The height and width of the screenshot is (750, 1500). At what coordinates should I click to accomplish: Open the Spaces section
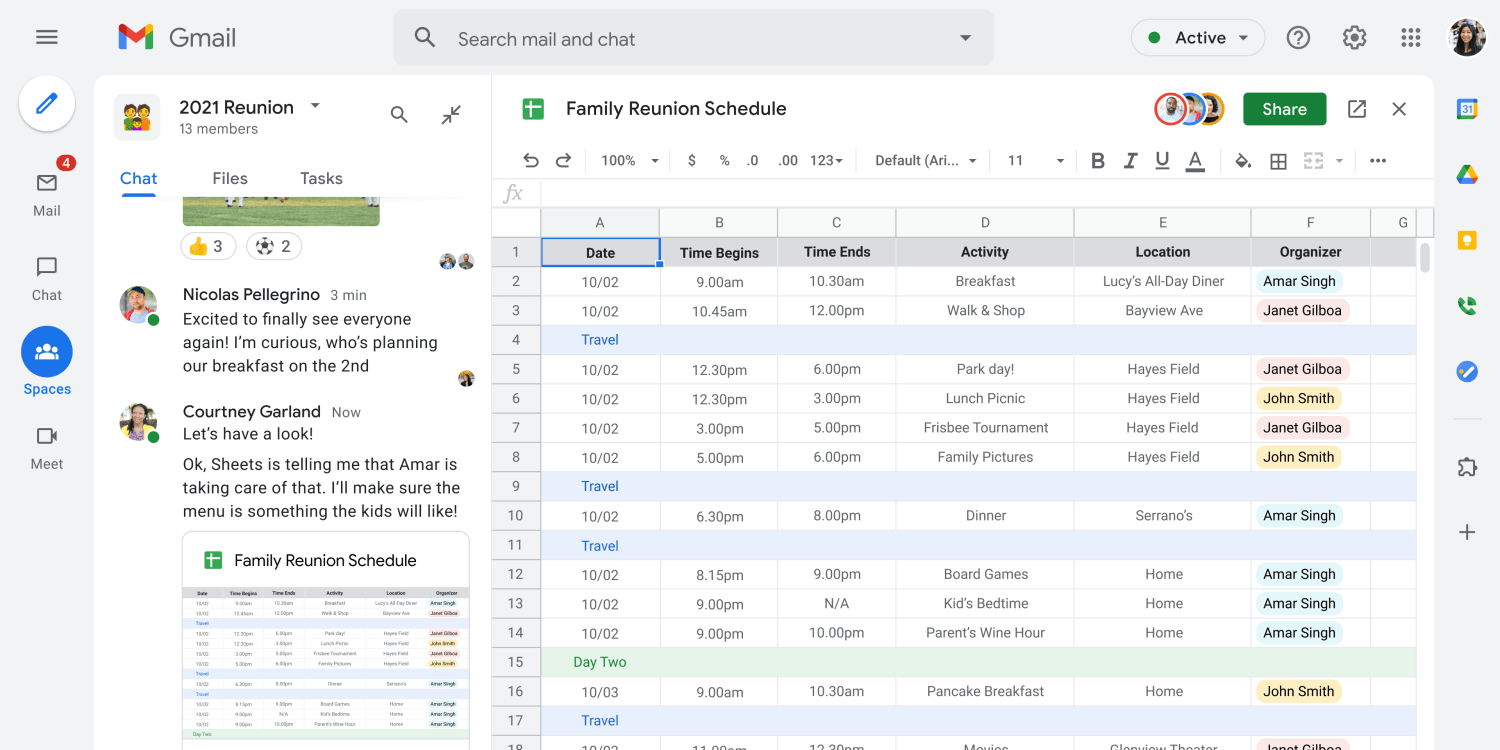pos(47,361)
